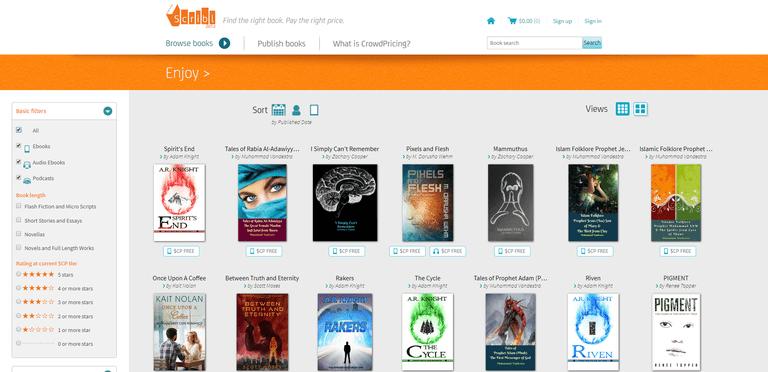768x372 pixels.
Task: Switch to small grid view
Action: pyautogui.click(x=623, y=109)
